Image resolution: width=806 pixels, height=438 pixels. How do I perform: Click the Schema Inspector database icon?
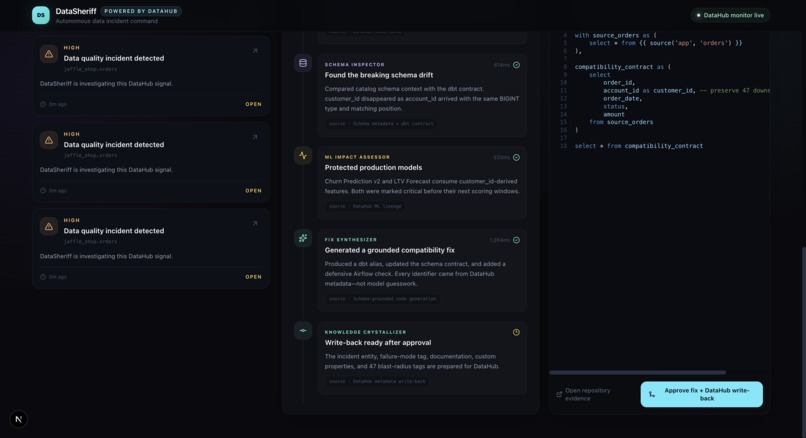pyautogui.click(x=303, y=63)
